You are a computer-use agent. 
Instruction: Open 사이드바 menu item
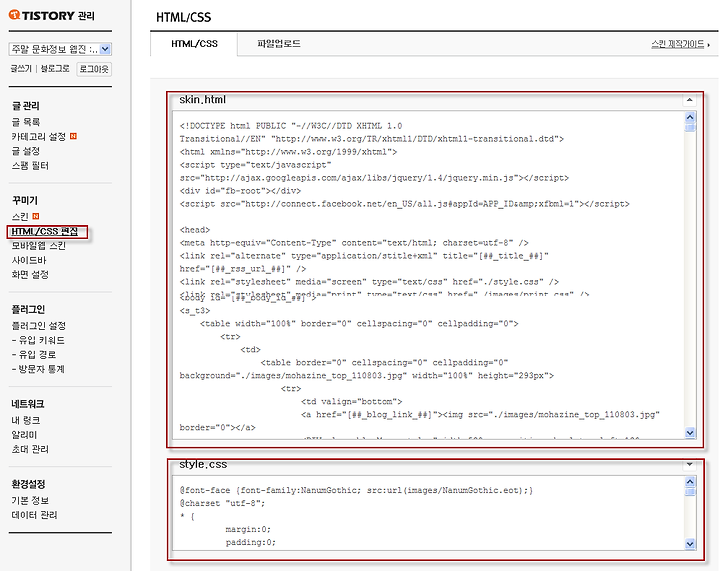(29, 260)
